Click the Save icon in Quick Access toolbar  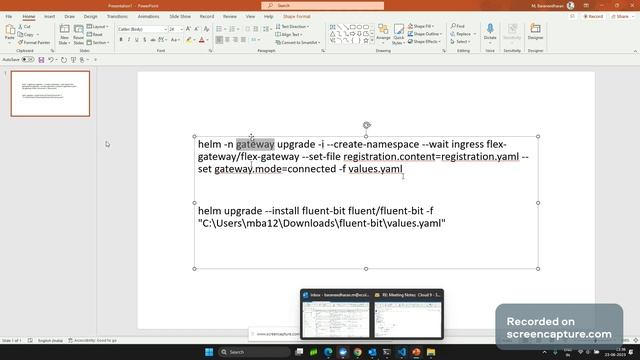click(41, 60)
